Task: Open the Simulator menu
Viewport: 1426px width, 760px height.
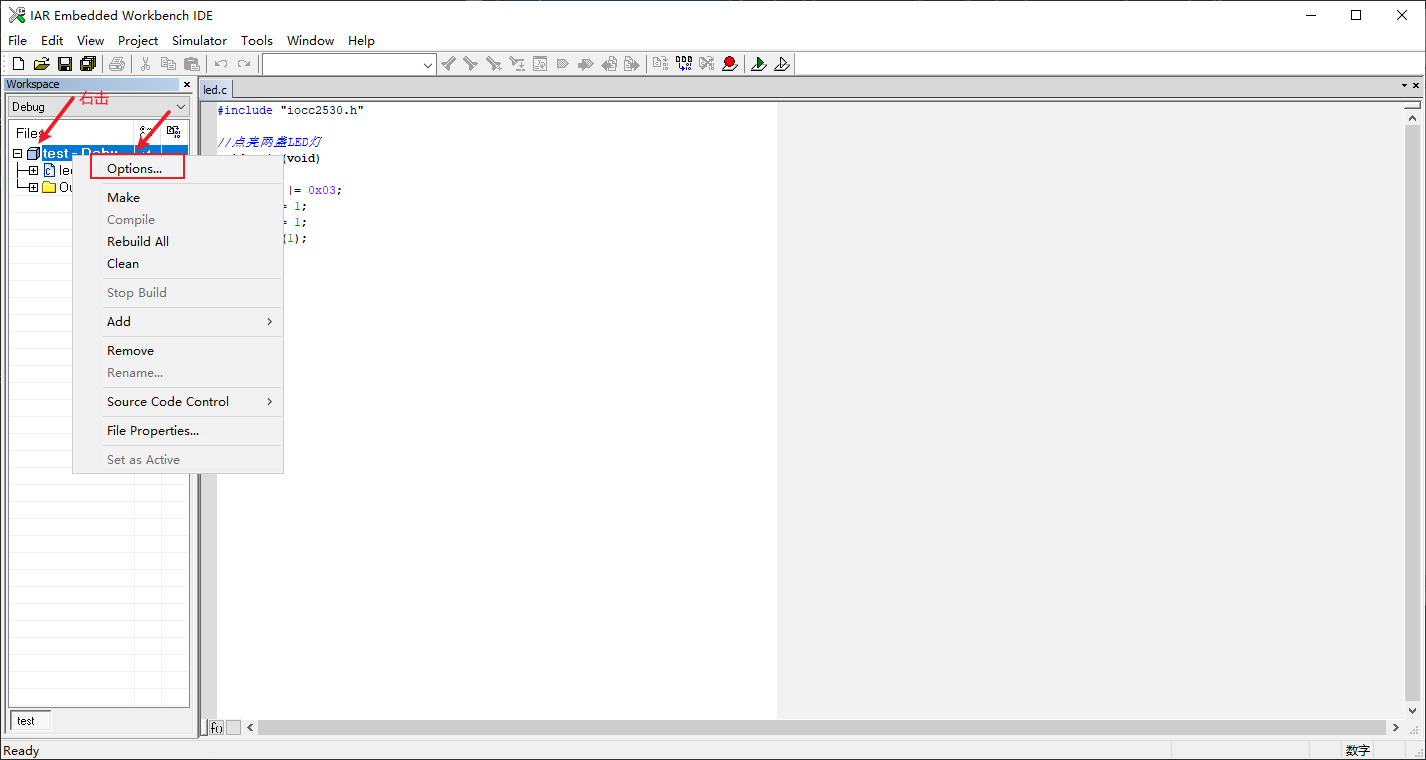Action: coord(199,41)
